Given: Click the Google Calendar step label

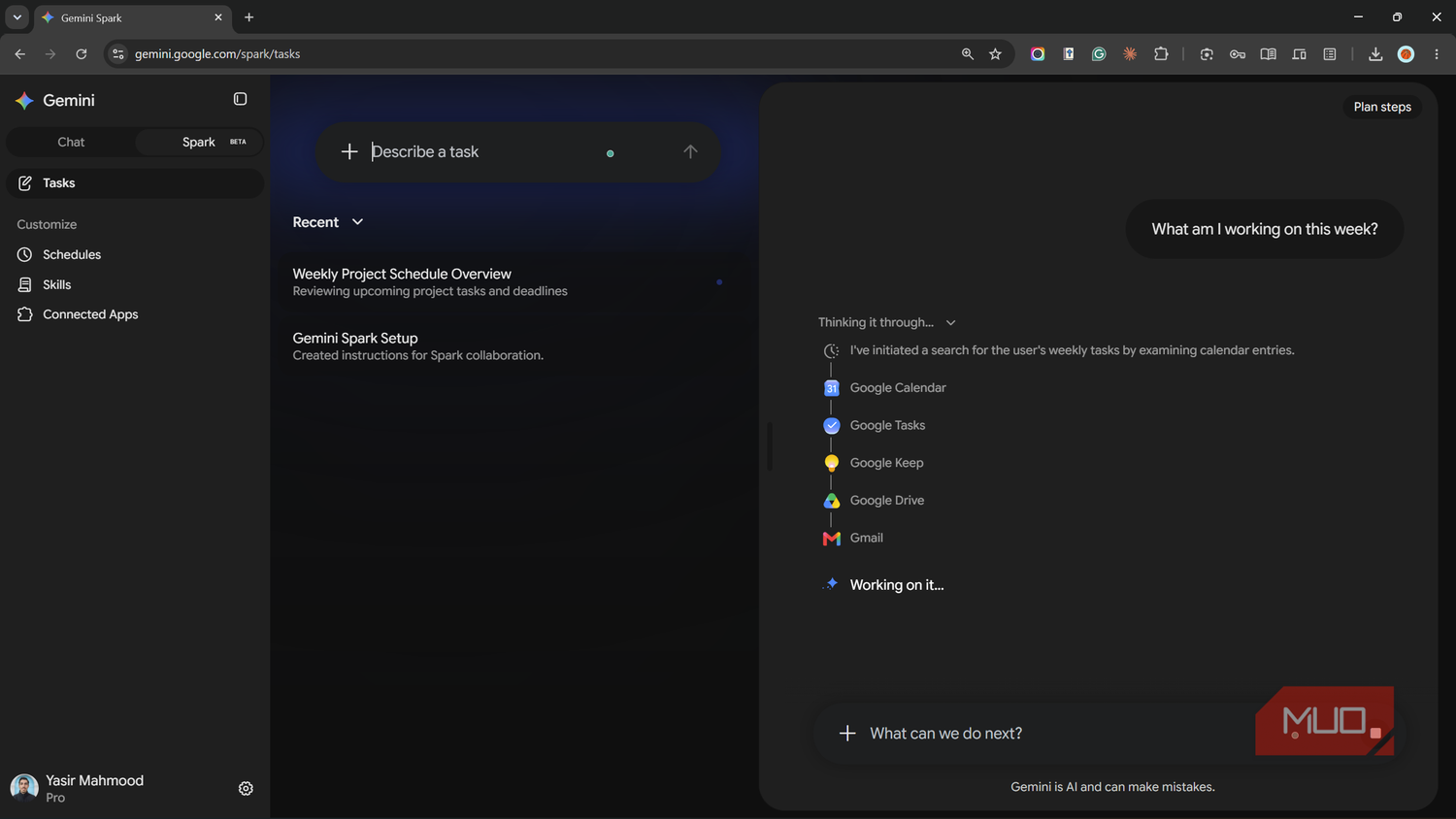Looking at the screenshot, I should [x=898, y=388].
